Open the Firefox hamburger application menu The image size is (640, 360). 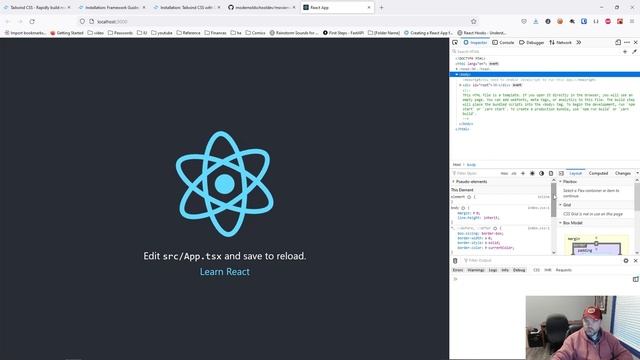click(632, 21)
